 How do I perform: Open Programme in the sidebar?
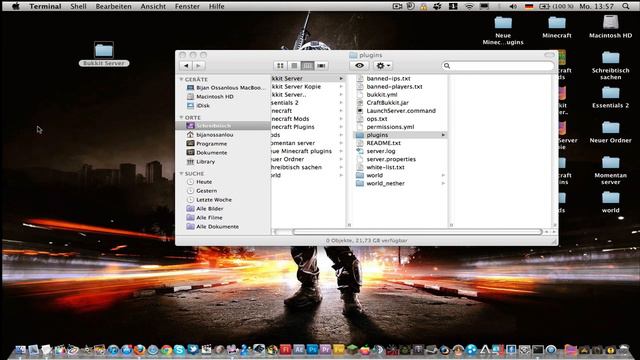point(207,144)
